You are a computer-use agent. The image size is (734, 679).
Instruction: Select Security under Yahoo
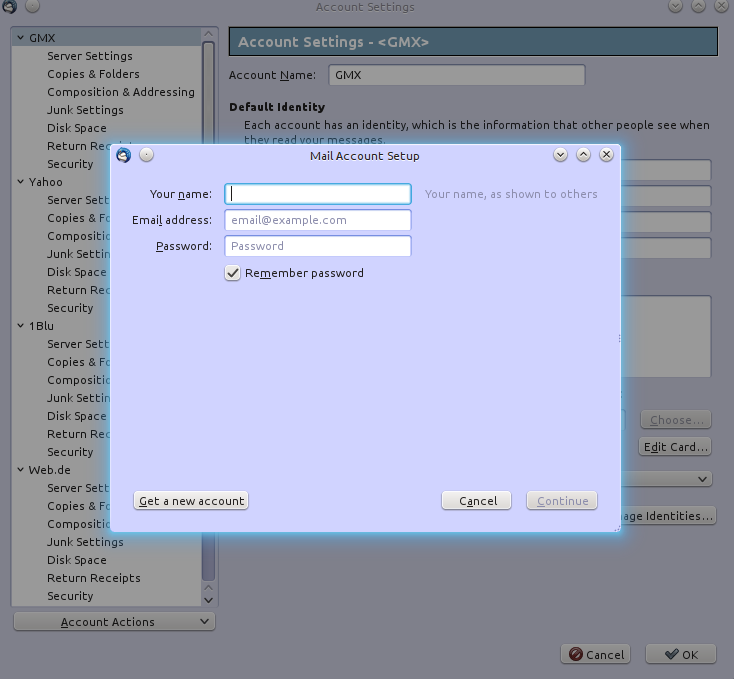[x=70, y=308]
